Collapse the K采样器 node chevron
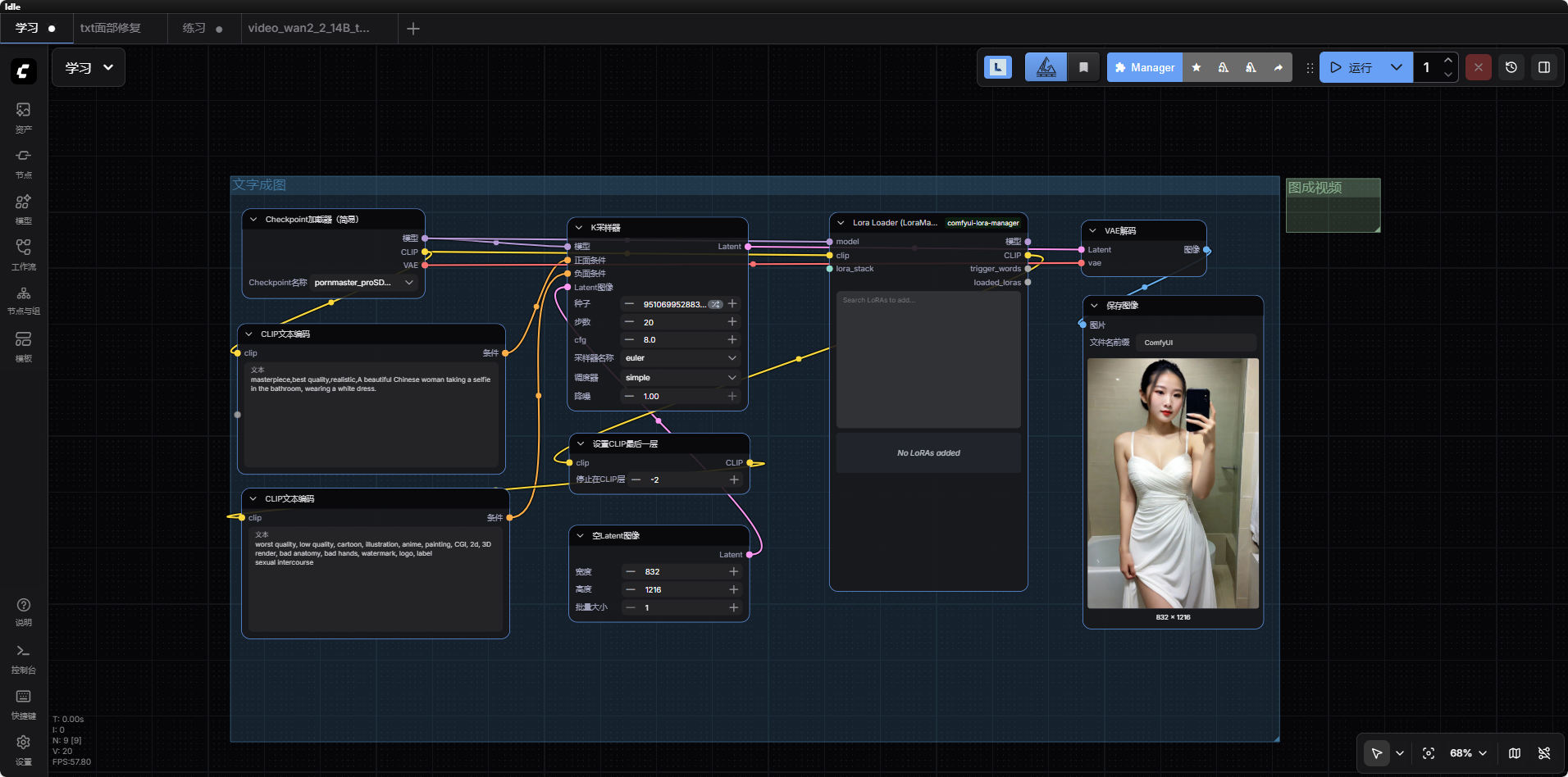The image size is (1568, 777). pyautogui.click(x=579, y=228)
